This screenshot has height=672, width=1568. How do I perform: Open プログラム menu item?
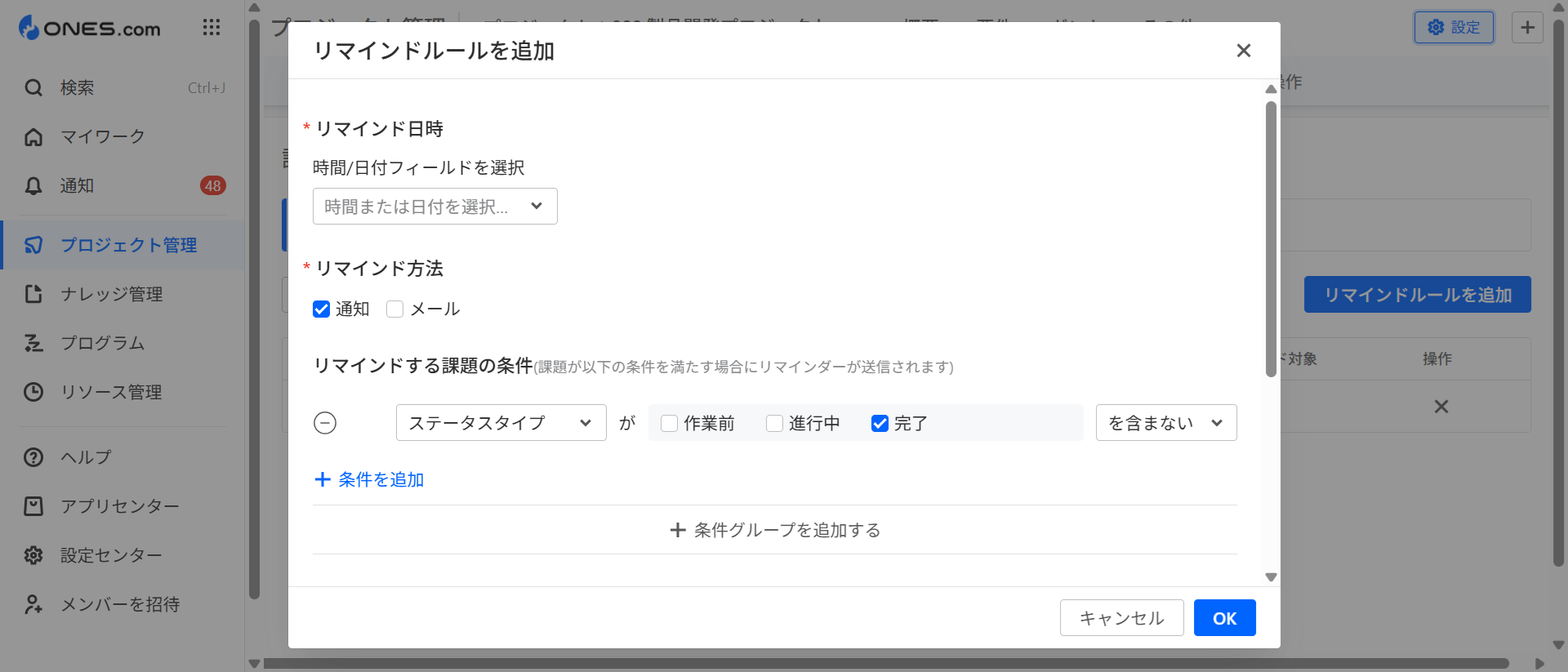[122, 343]
